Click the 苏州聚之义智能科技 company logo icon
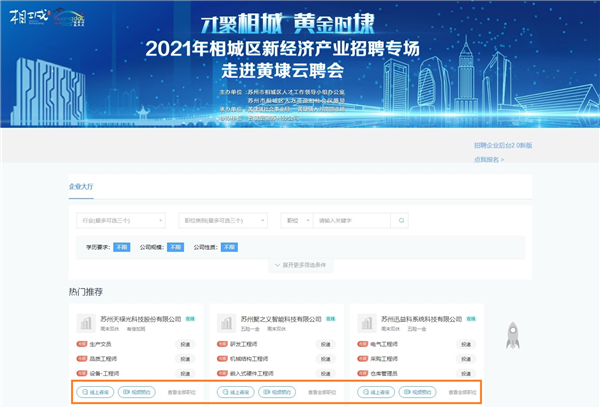Viewport: 600px width, 408px height. coord(228,322)
